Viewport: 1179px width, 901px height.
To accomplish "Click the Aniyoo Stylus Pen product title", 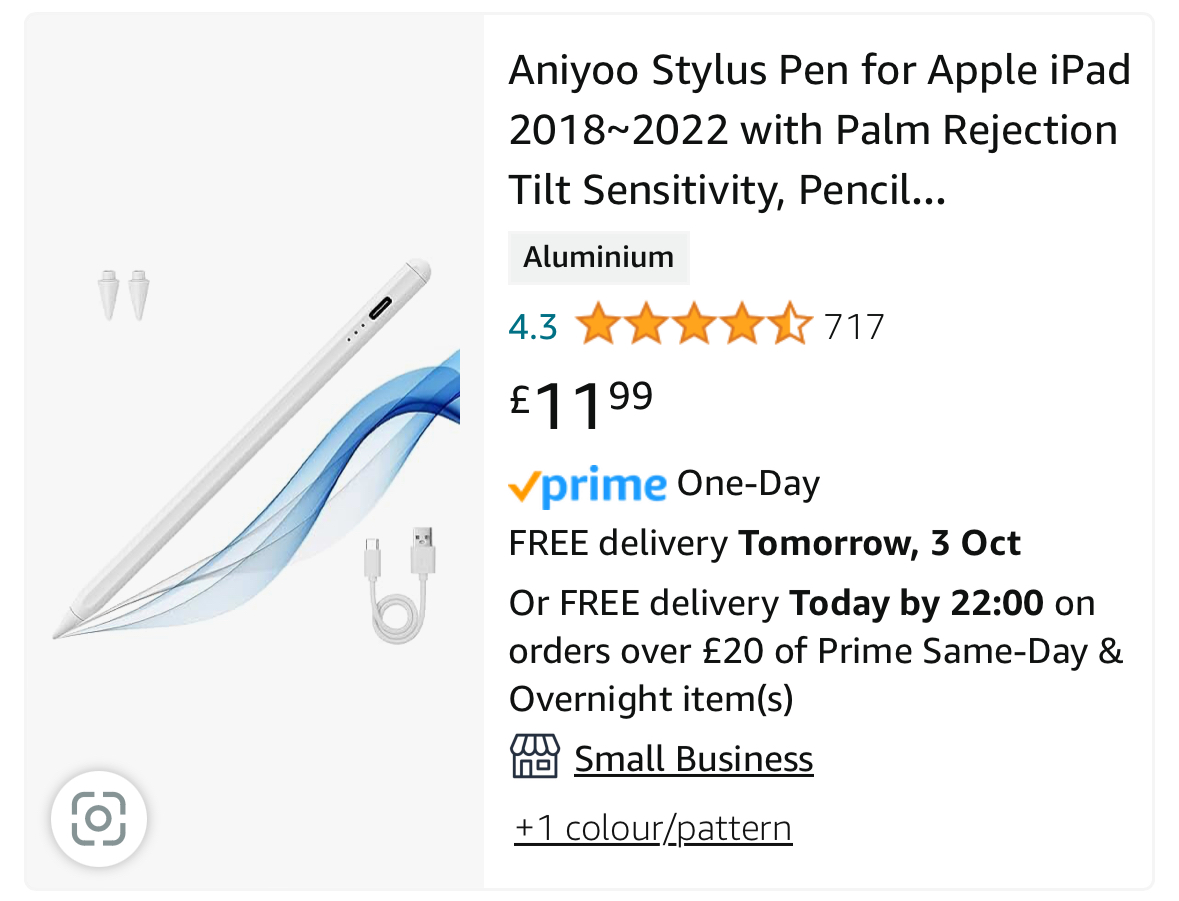I will [x=819, y=129].
